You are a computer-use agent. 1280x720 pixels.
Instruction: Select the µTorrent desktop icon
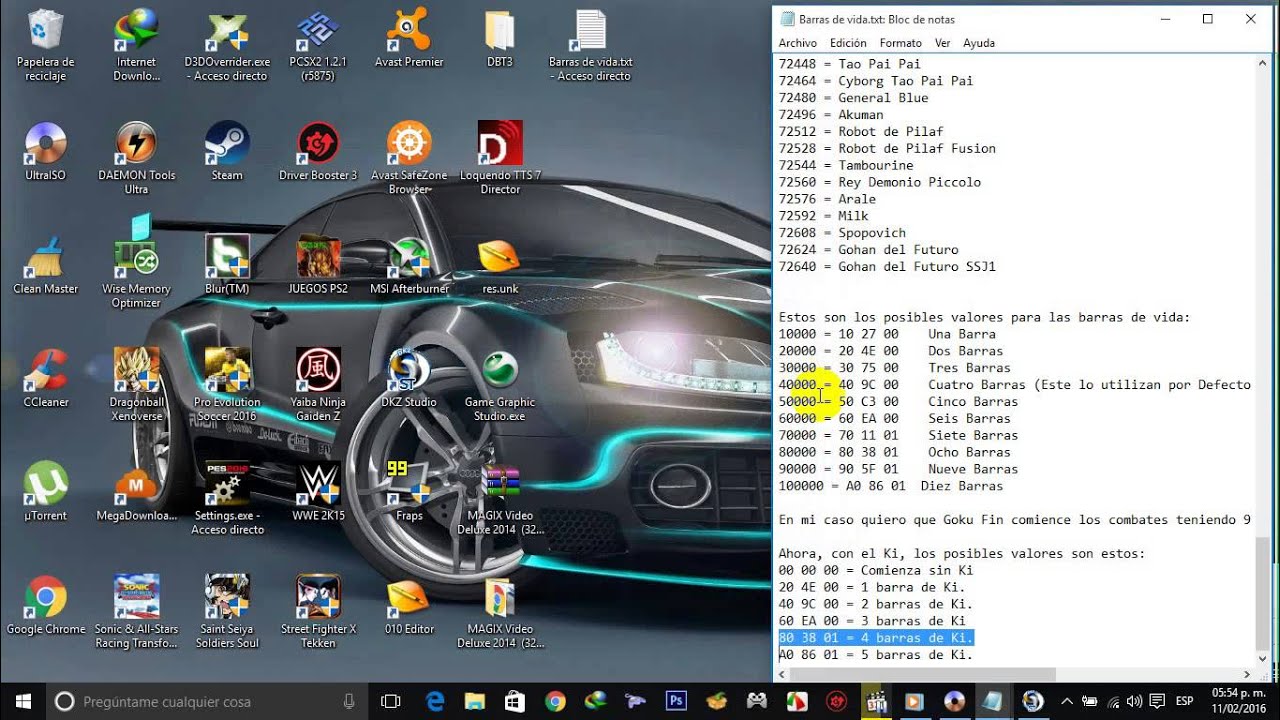tap(45, 493)
